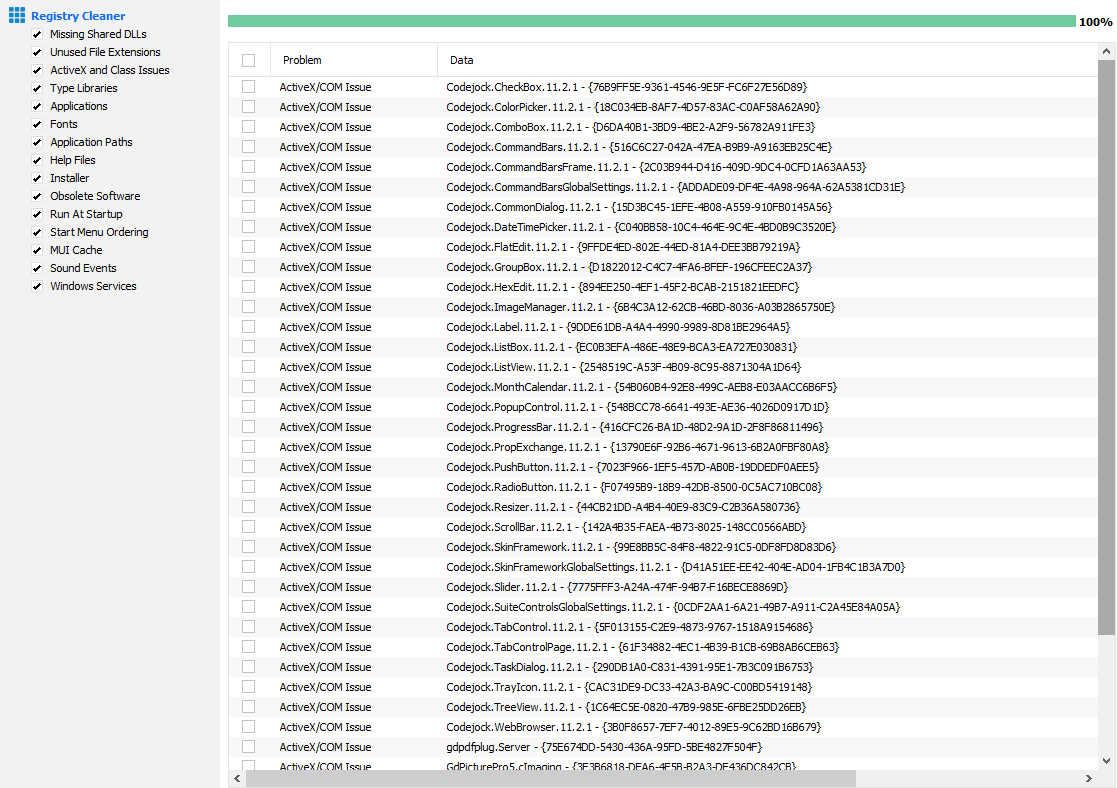Screen dimensions: 1117x788
Task: Disable the Type Libraries checkbox
Action: [x=37, y=88]
